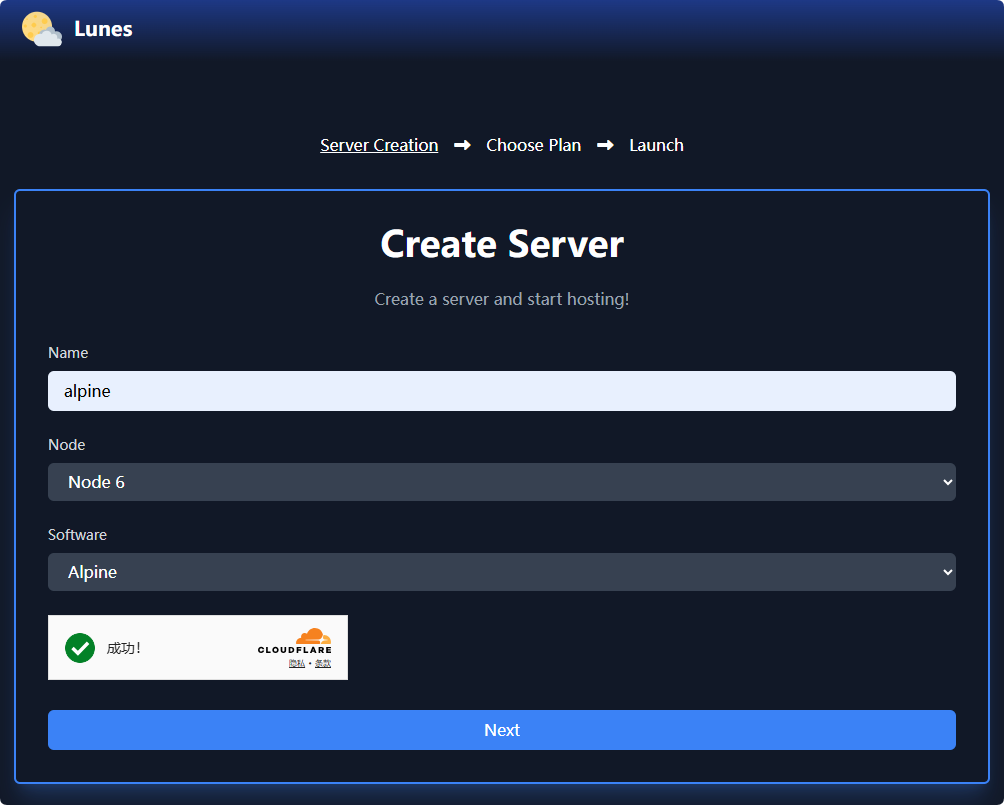Open the Cloudflare 条款 terms link
The width and height of the screenshot is (1004, 805).
point(323,663)
